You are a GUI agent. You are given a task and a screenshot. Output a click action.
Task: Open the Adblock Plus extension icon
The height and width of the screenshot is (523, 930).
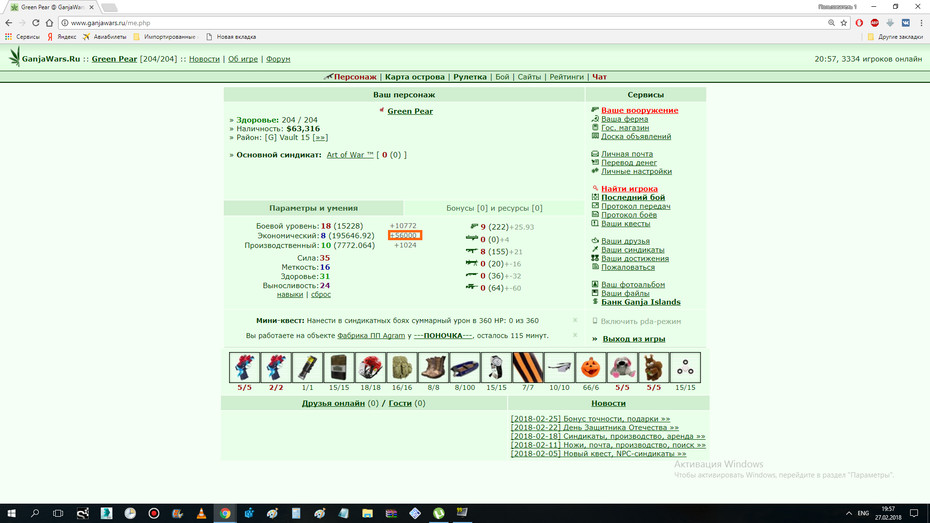pos(874,23)
